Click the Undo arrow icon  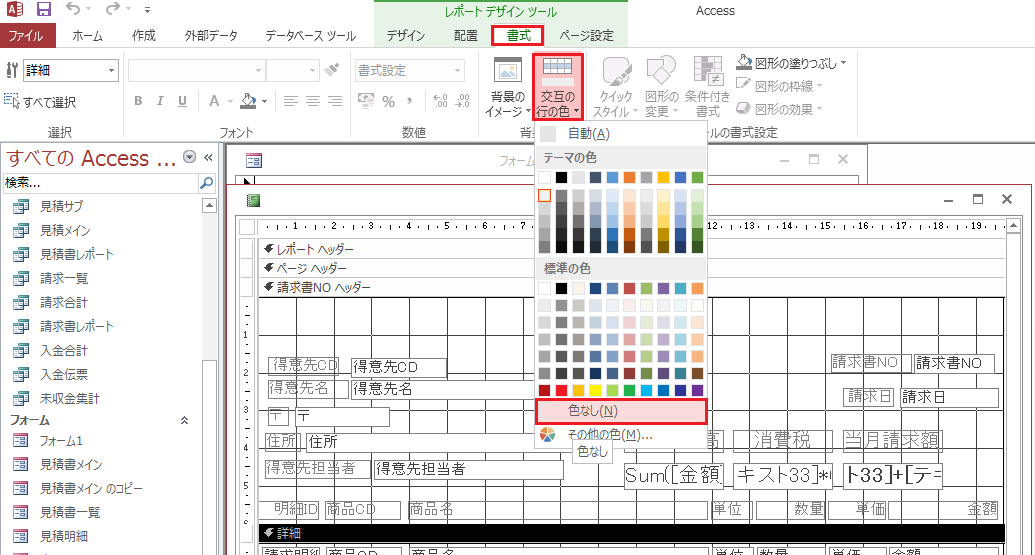[x=74, y=11]
